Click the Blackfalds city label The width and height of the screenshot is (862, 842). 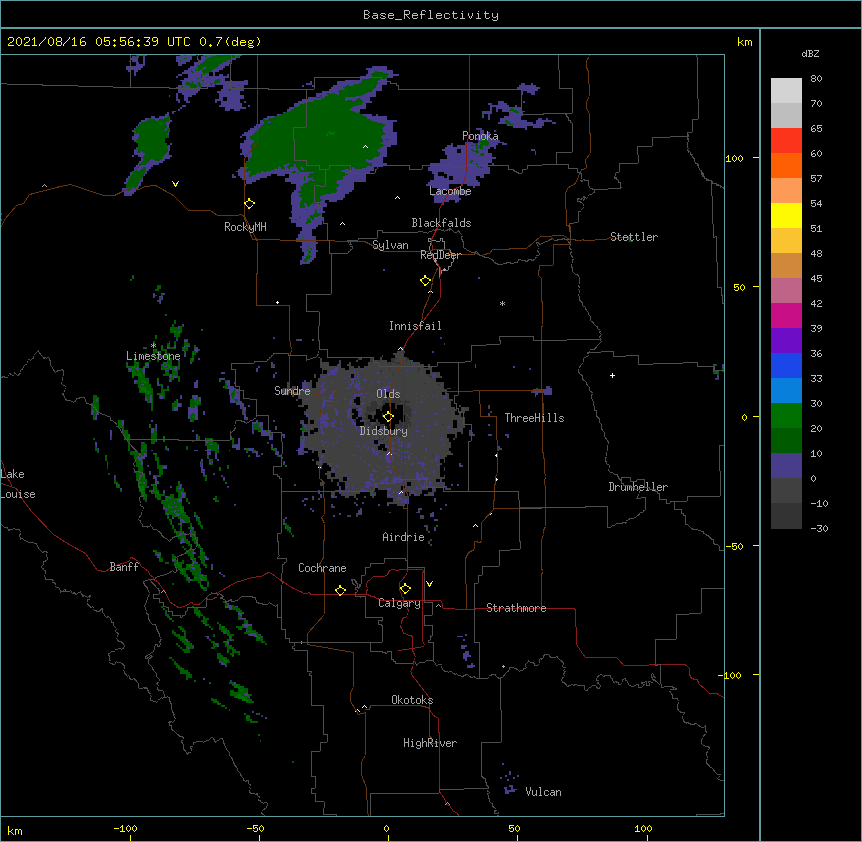click(441, 223)
